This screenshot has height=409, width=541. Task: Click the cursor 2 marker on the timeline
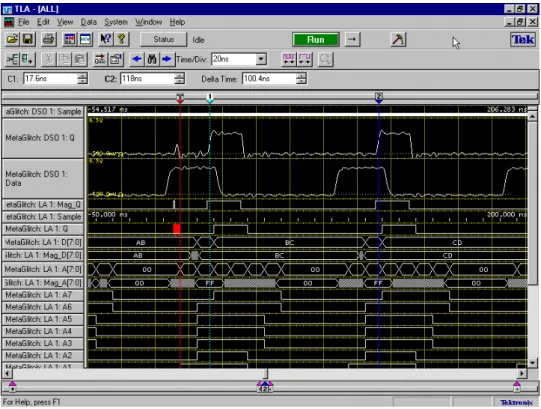tap(378, 98)
